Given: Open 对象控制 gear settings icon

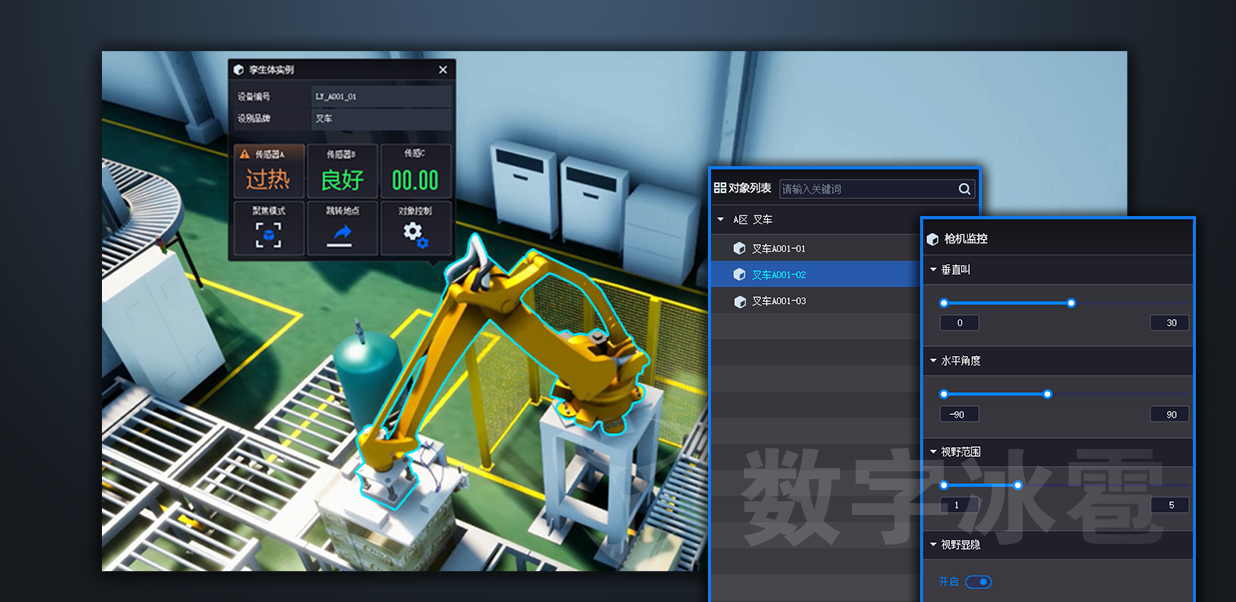Looking at the screenshot, I should (x=414, y=234).
